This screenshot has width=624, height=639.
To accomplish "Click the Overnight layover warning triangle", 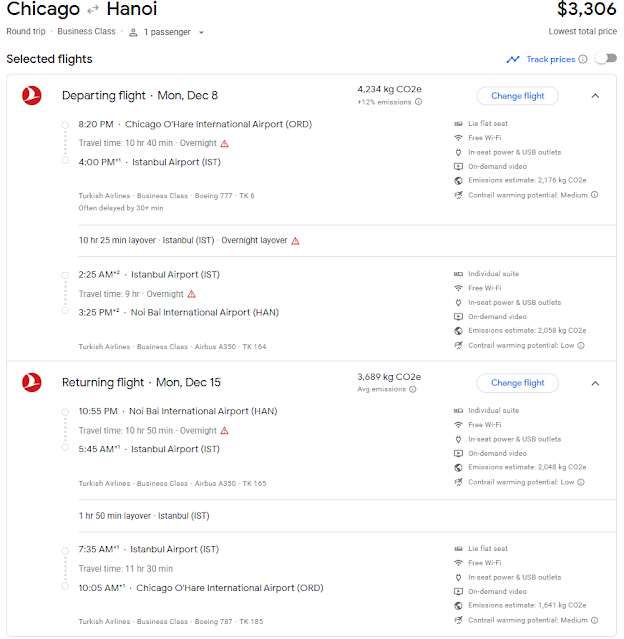I will pos(295,241).
